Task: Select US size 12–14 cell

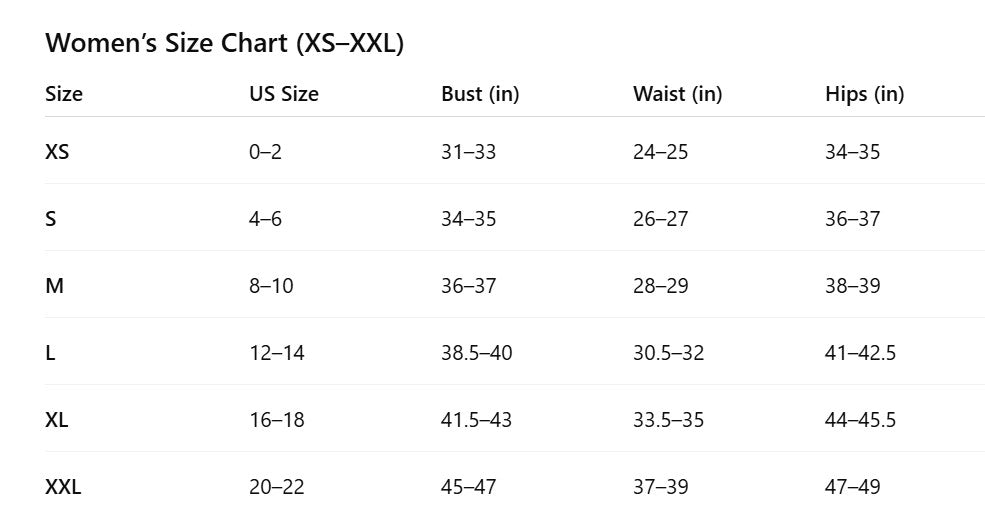Action: pos(276,354)
